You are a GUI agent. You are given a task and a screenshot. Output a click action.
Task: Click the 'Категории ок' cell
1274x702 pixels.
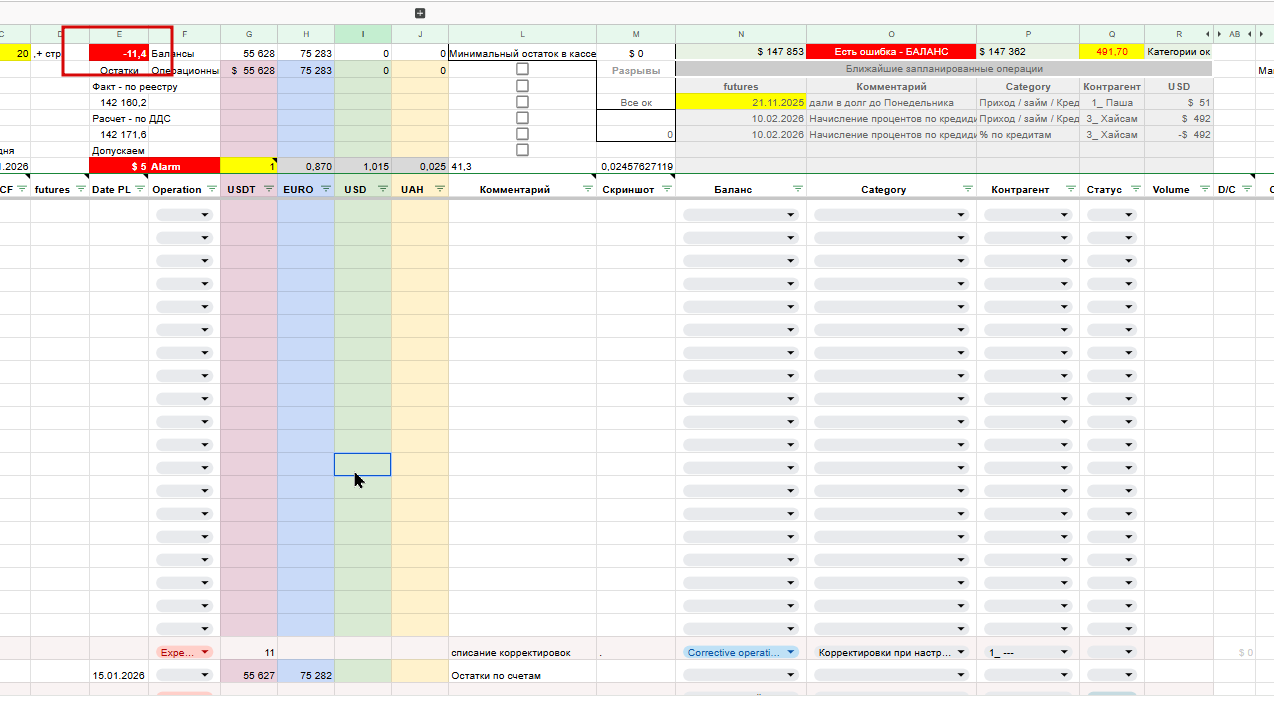pyautogui.click(x=1179, y=52)
